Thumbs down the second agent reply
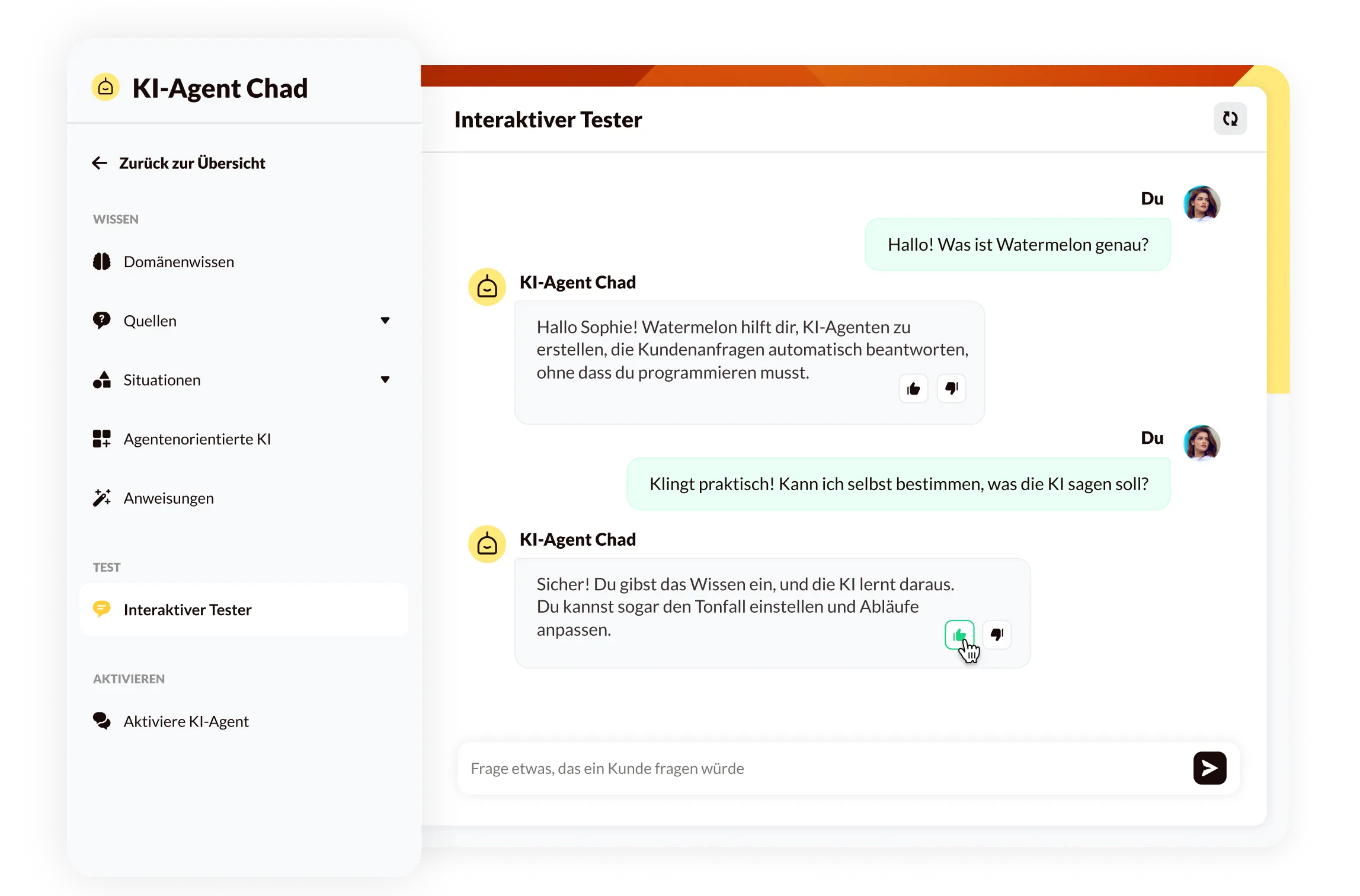The image size is (1360, 896). coord(997,635)
